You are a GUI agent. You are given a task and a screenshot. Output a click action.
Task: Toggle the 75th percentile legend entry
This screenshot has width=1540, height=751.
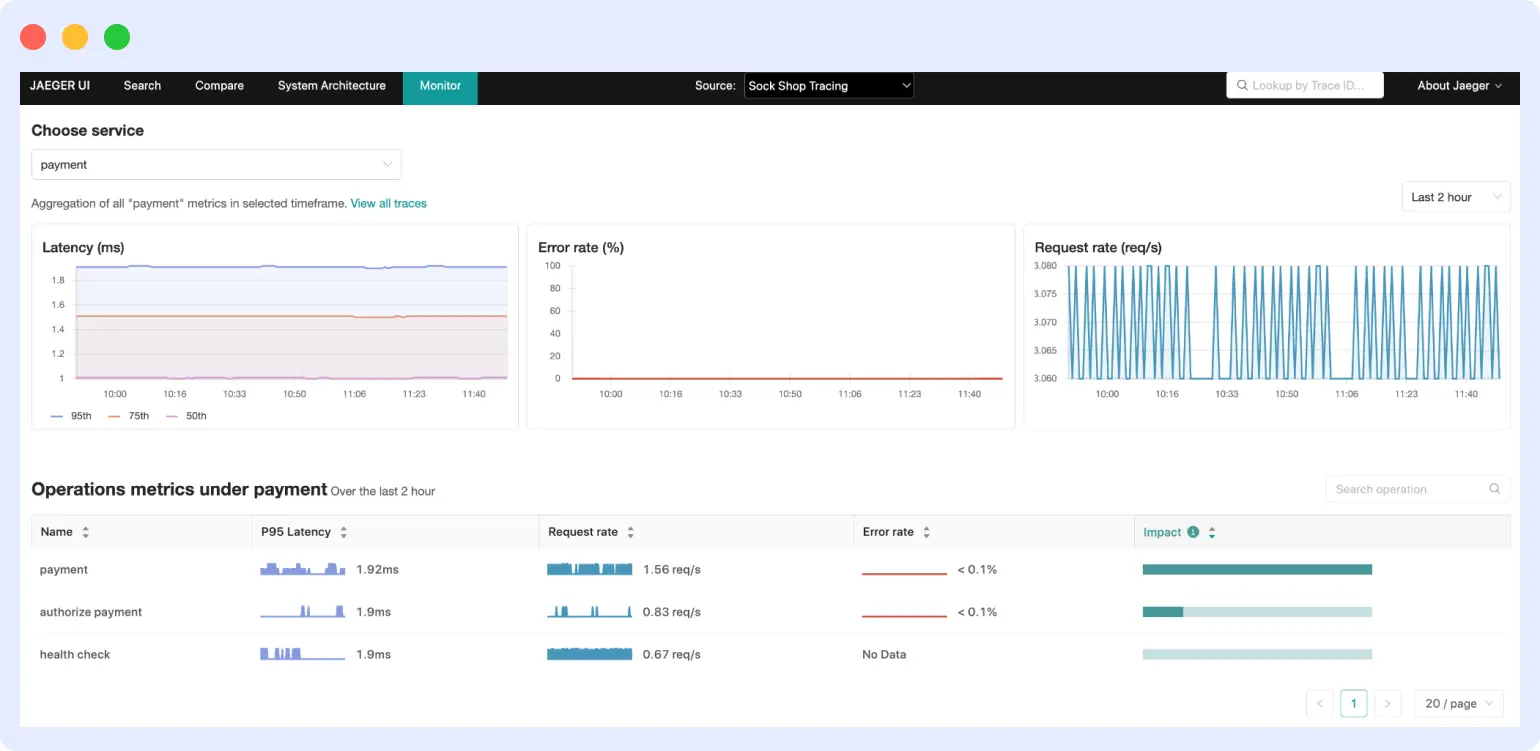pyautogui.click(x=128, y=416)
